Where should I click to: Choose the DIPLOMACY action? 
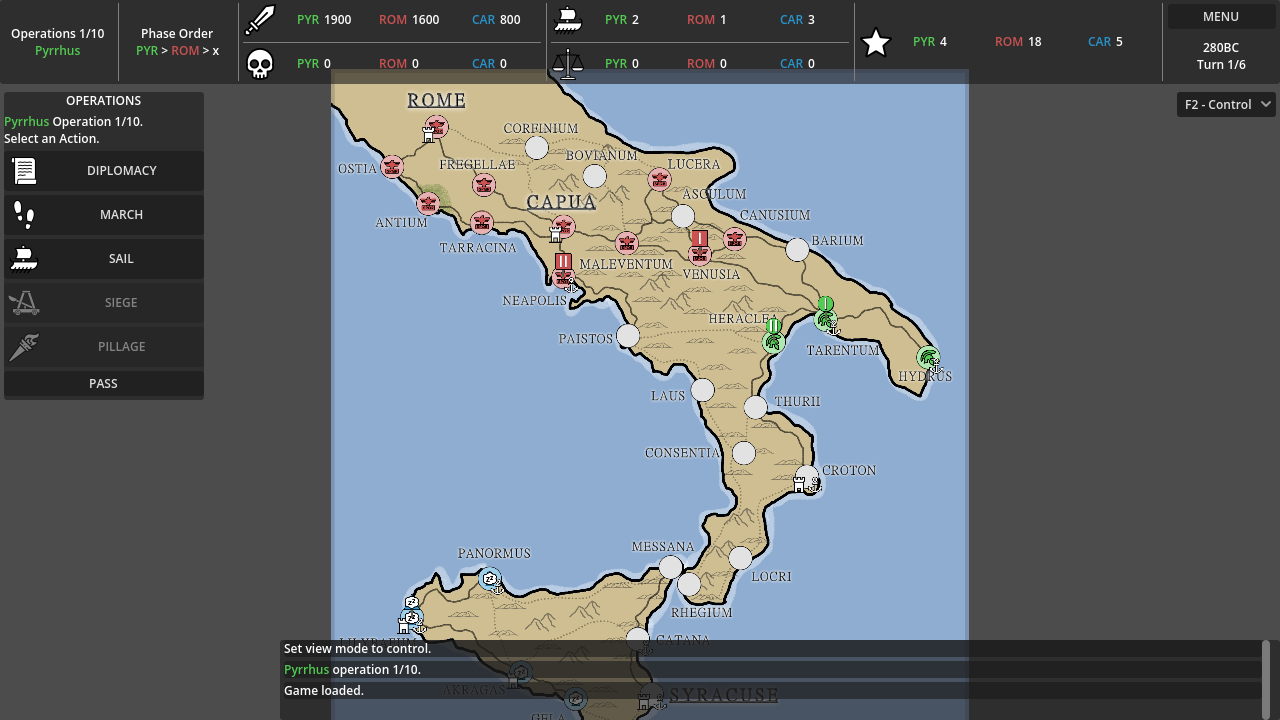[x=104, y=171]
